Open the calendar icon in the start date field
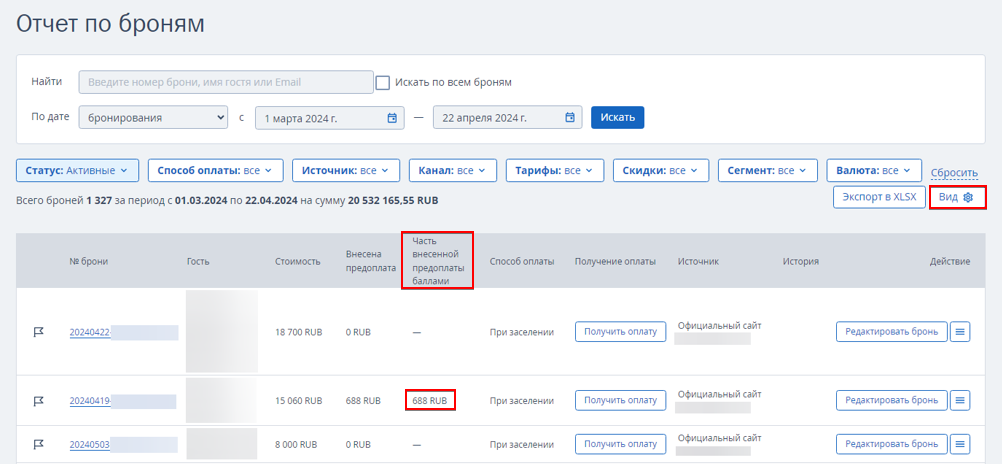The width and height of the screenshot is (1002, 464). [x=392, y=118]
